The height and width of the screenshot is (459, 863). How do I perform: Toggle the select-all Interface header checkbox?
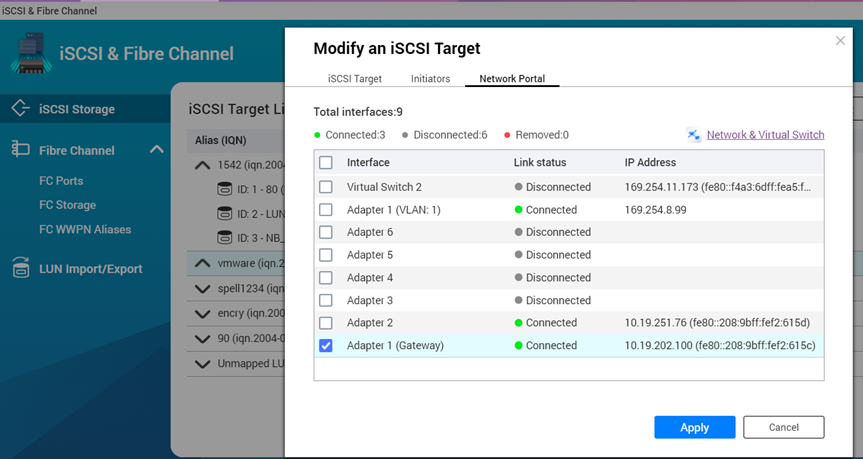tap(326, 162)
